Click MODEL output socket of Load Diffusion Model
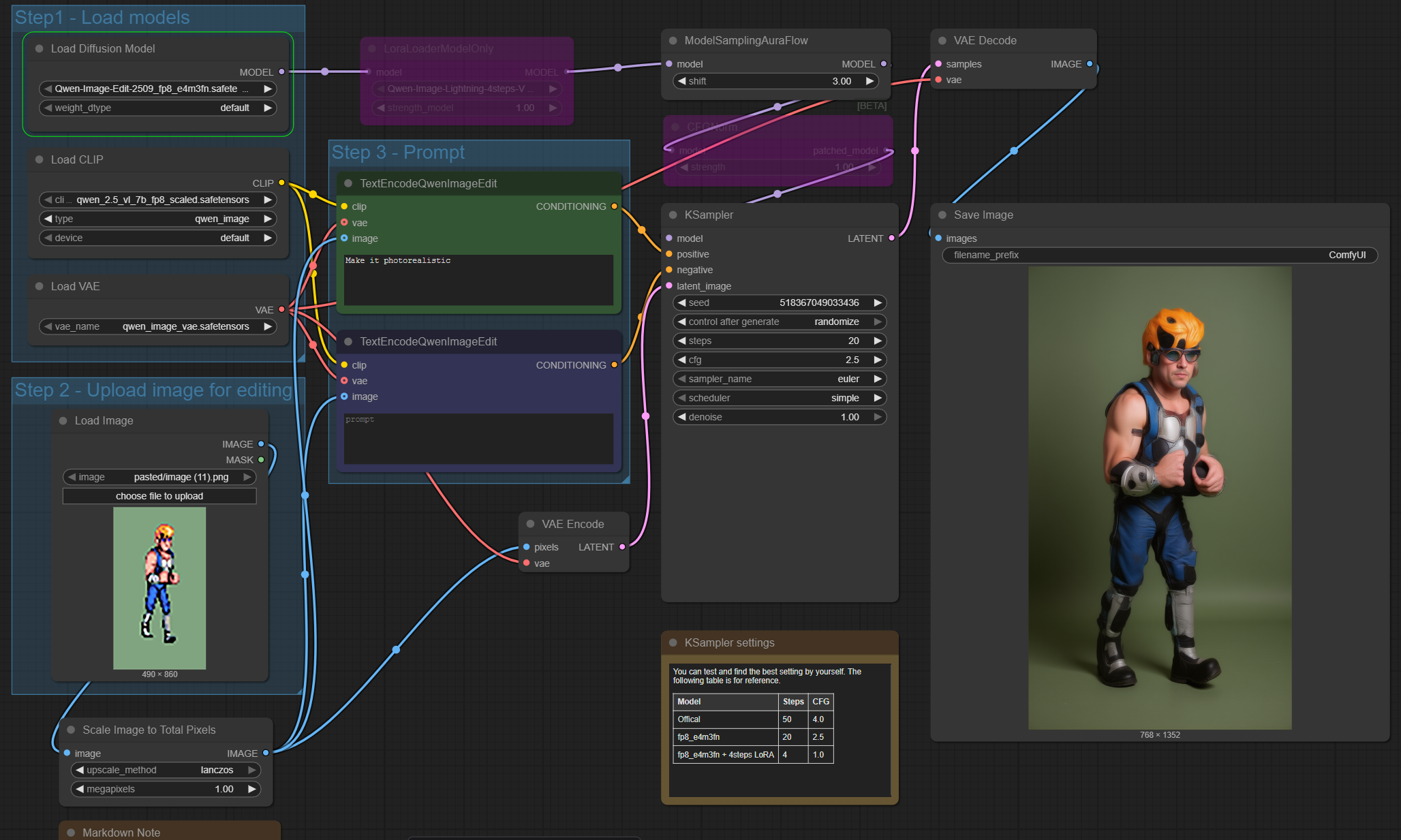This screenshot has width=1401, height=840. pyautogui.click(x=281, y=72)
